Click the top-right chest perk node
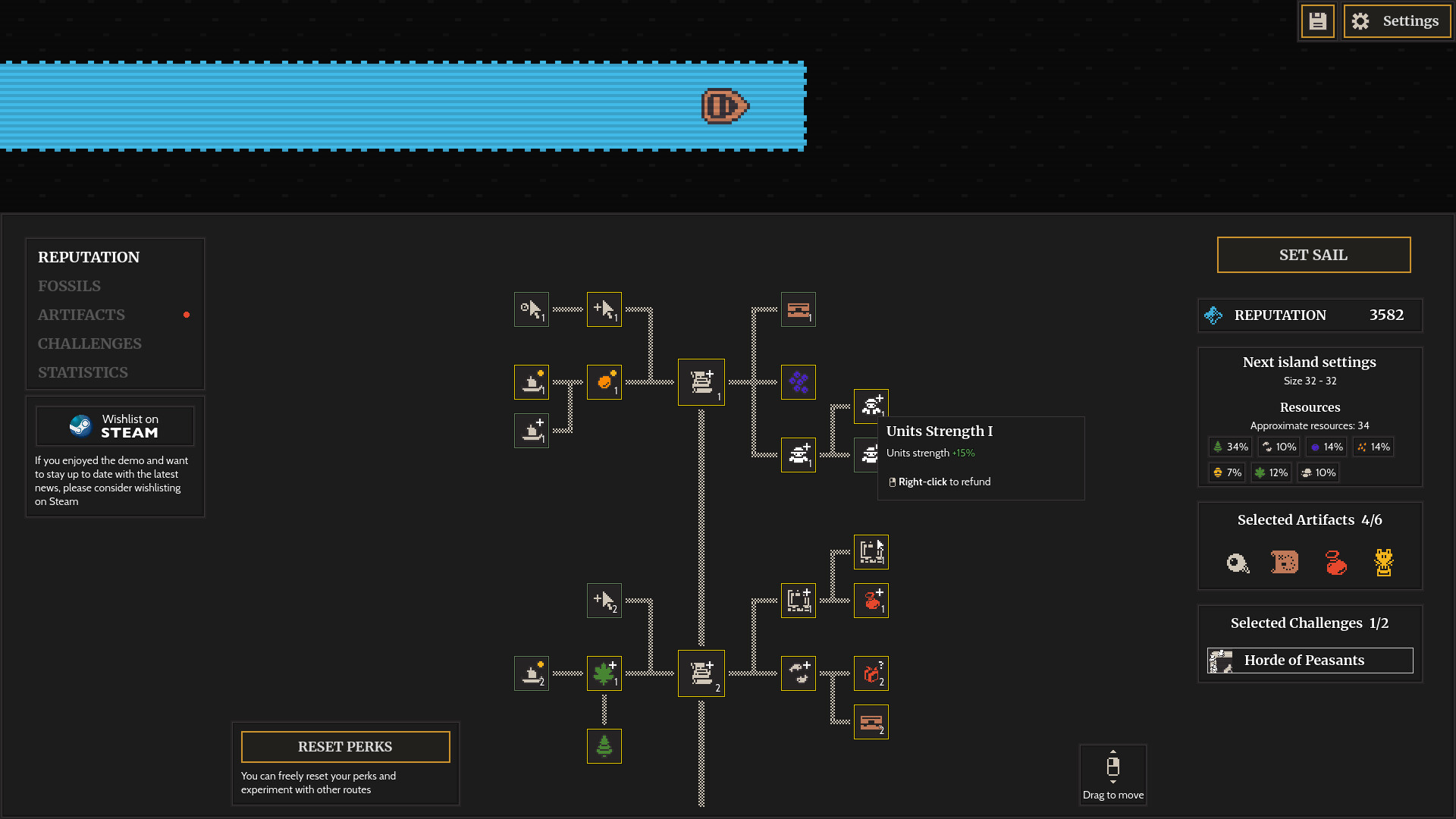1456x819 pixels. pos(798,309)
